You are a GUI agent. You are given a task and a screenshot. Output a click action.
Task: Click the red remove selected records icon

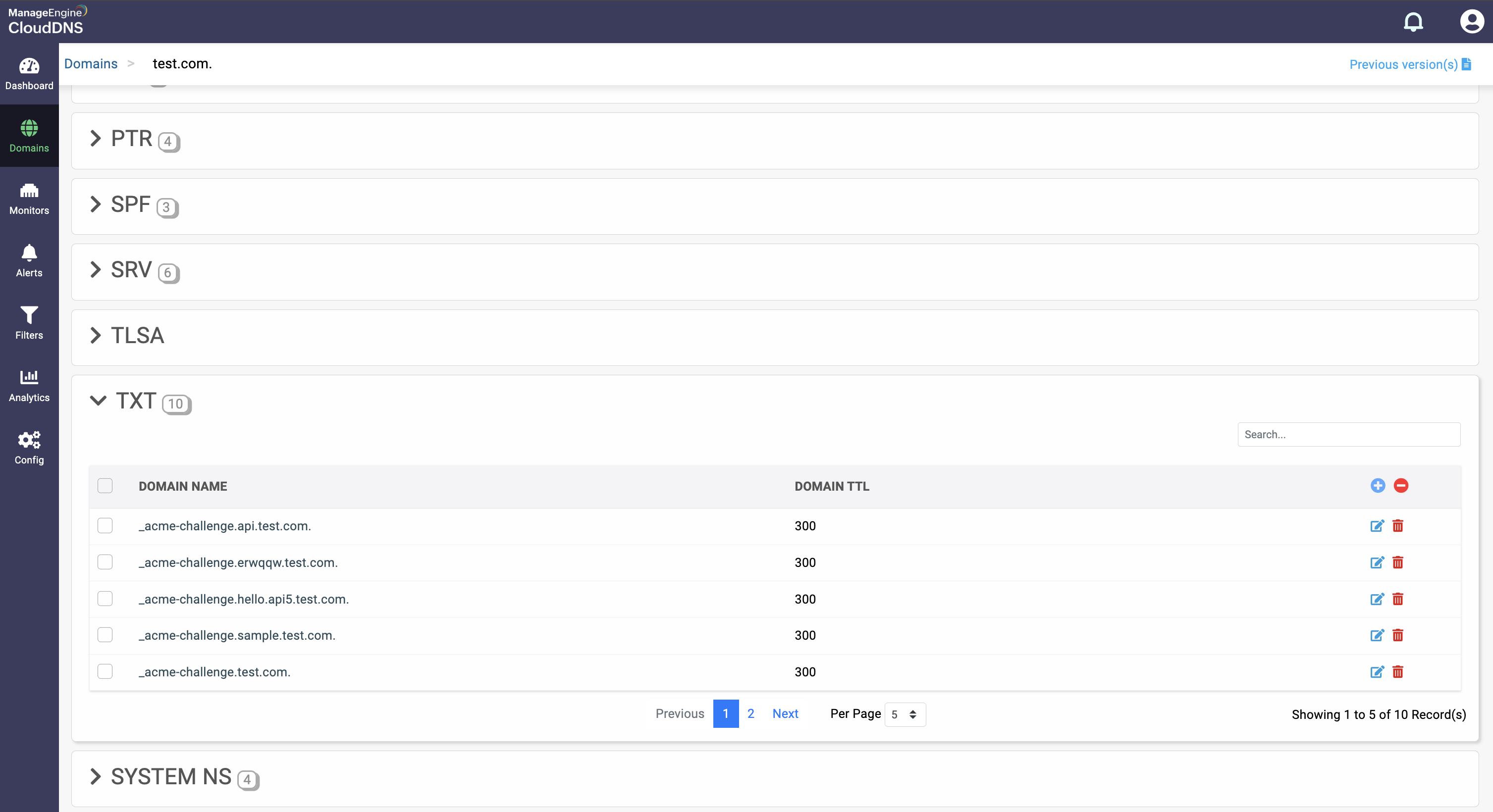point(1401,485)
